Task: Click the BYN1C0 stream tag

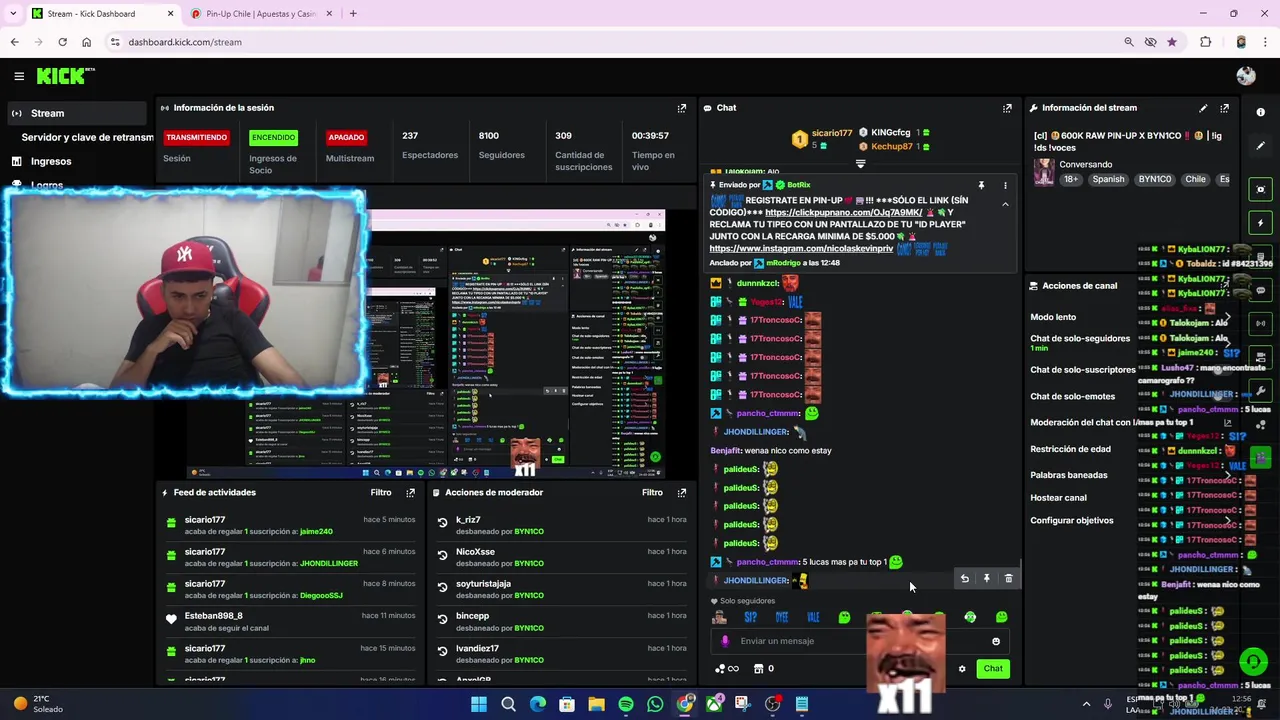Action: coord(1154,180)
